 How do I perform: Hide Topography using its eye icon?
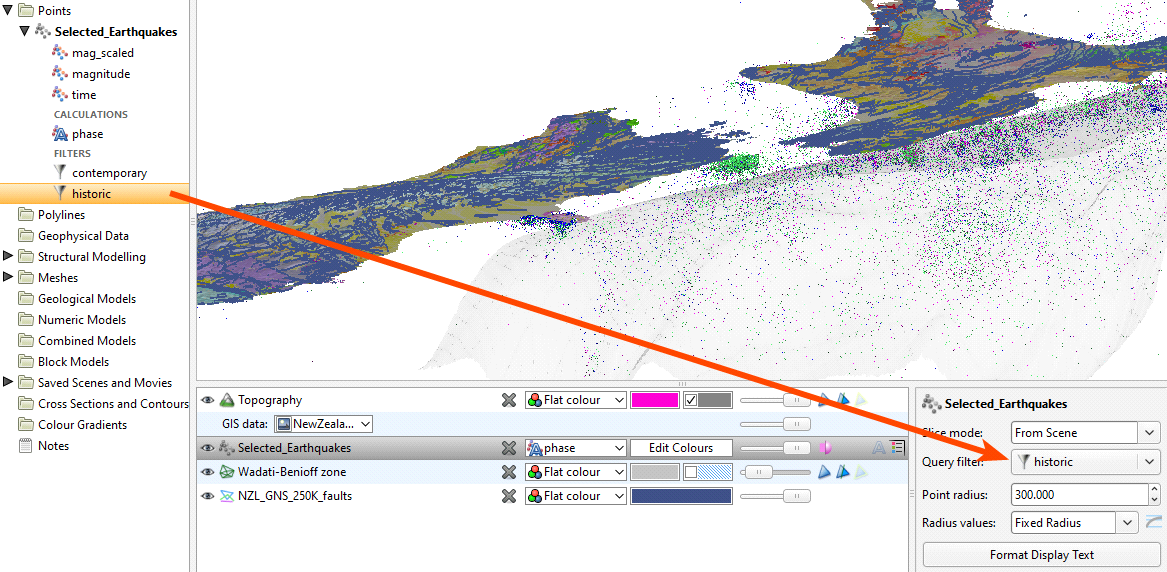click(x=207, y=400)
